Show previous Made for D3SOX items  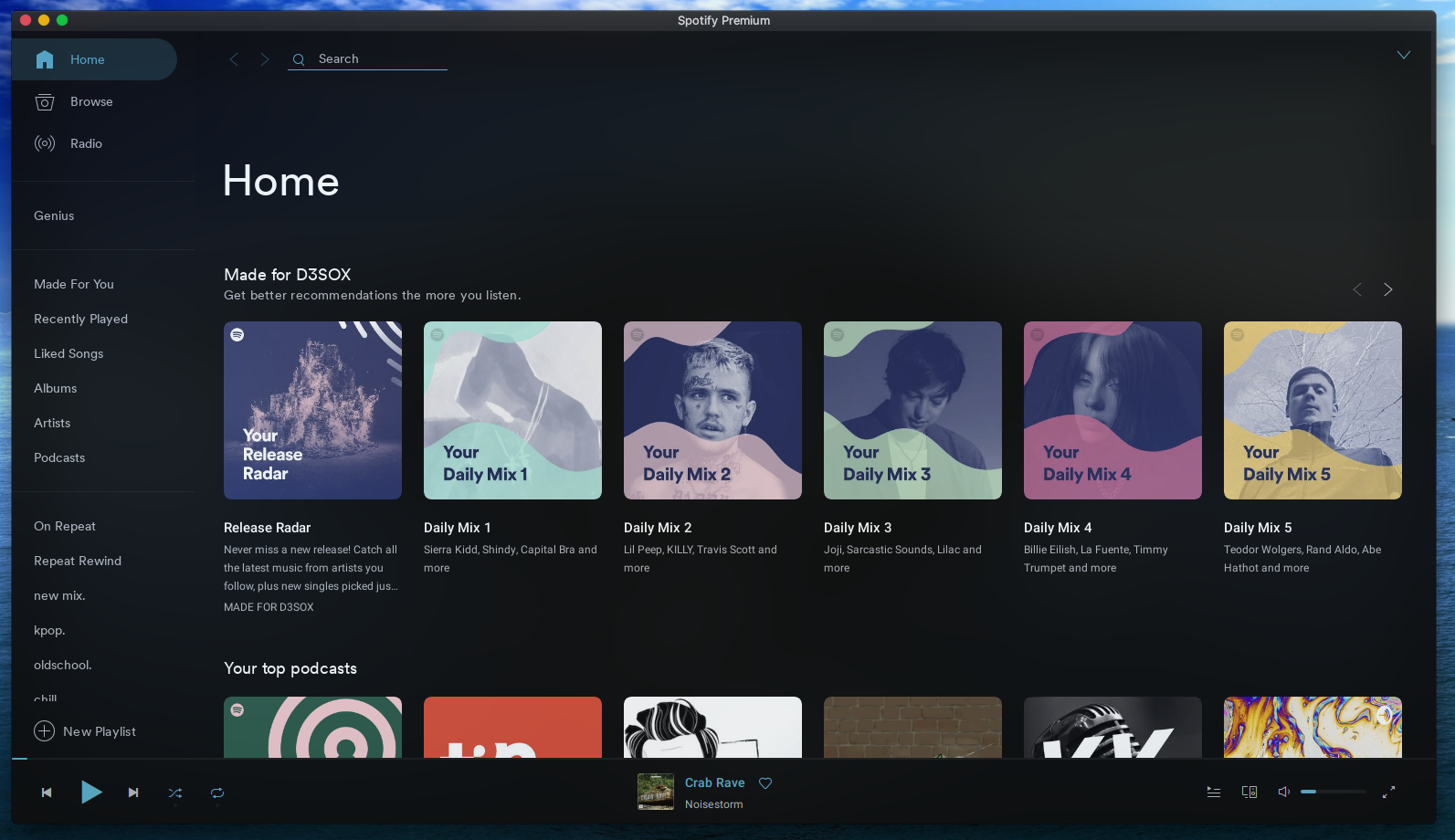[1357, 289]
